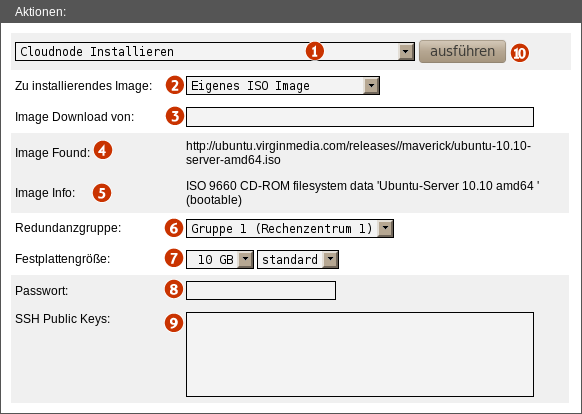582x414 pixels.
Task: Click the Passwort input field
Action: [261, 290]
